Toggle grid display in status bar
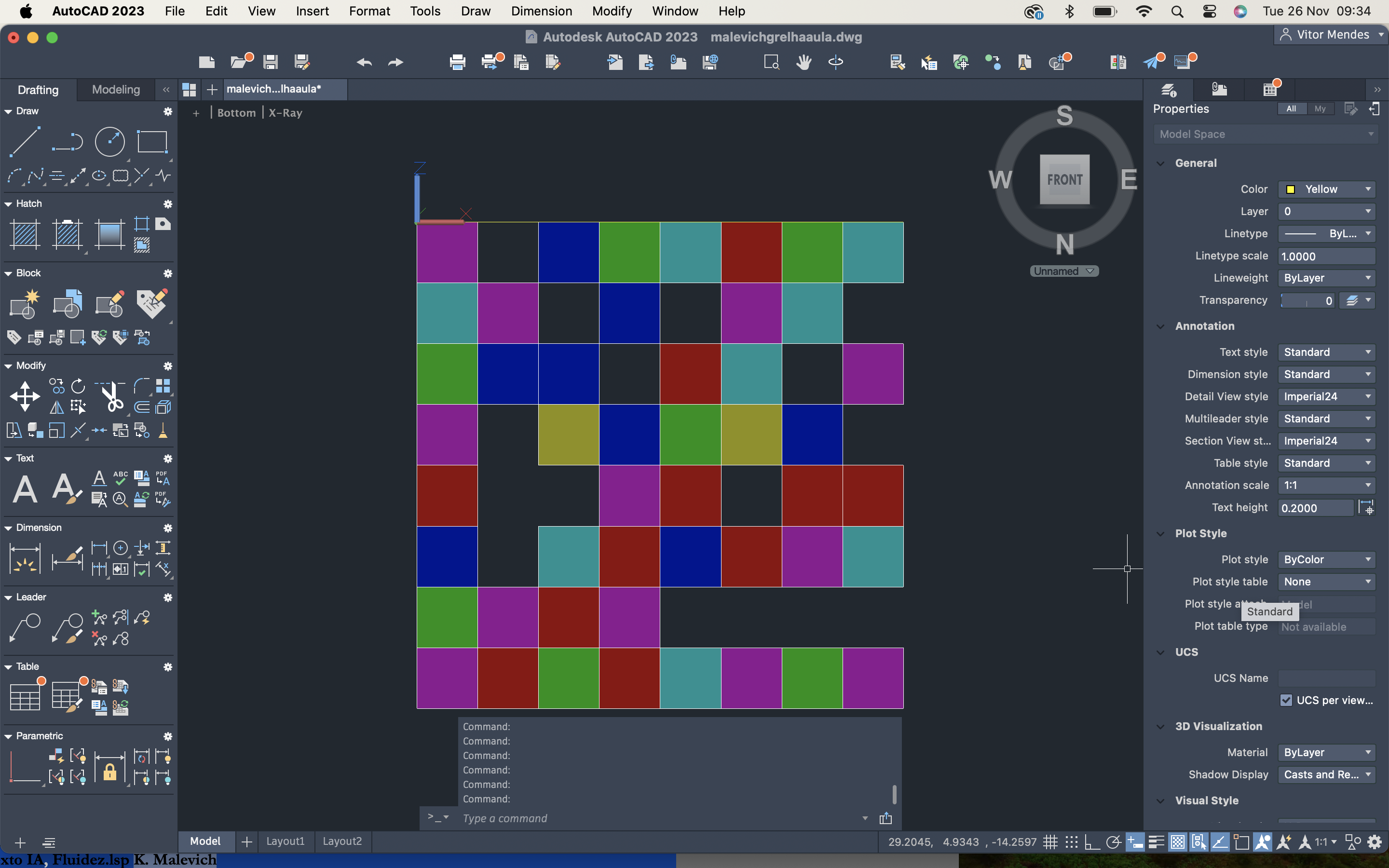 [1050, 842]
